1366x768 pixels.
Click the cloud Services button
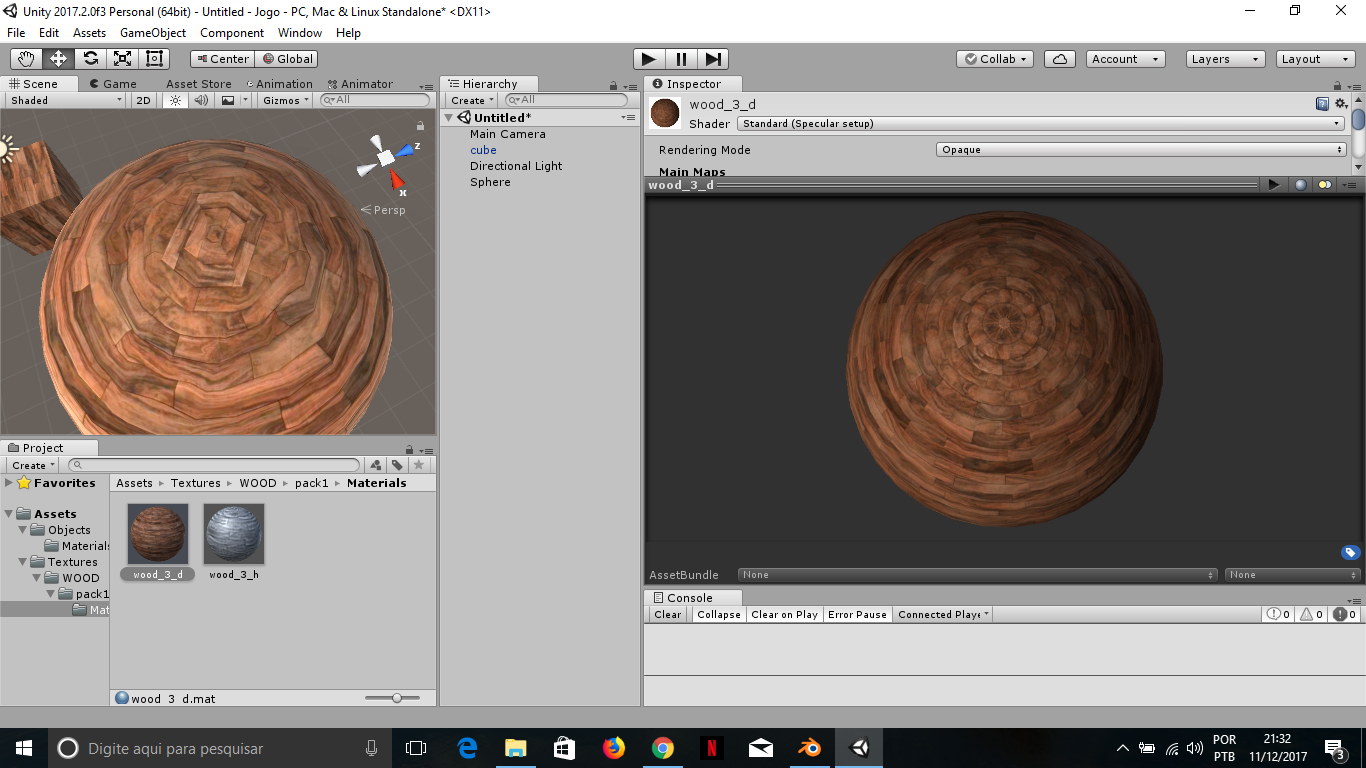point(1060,59)
